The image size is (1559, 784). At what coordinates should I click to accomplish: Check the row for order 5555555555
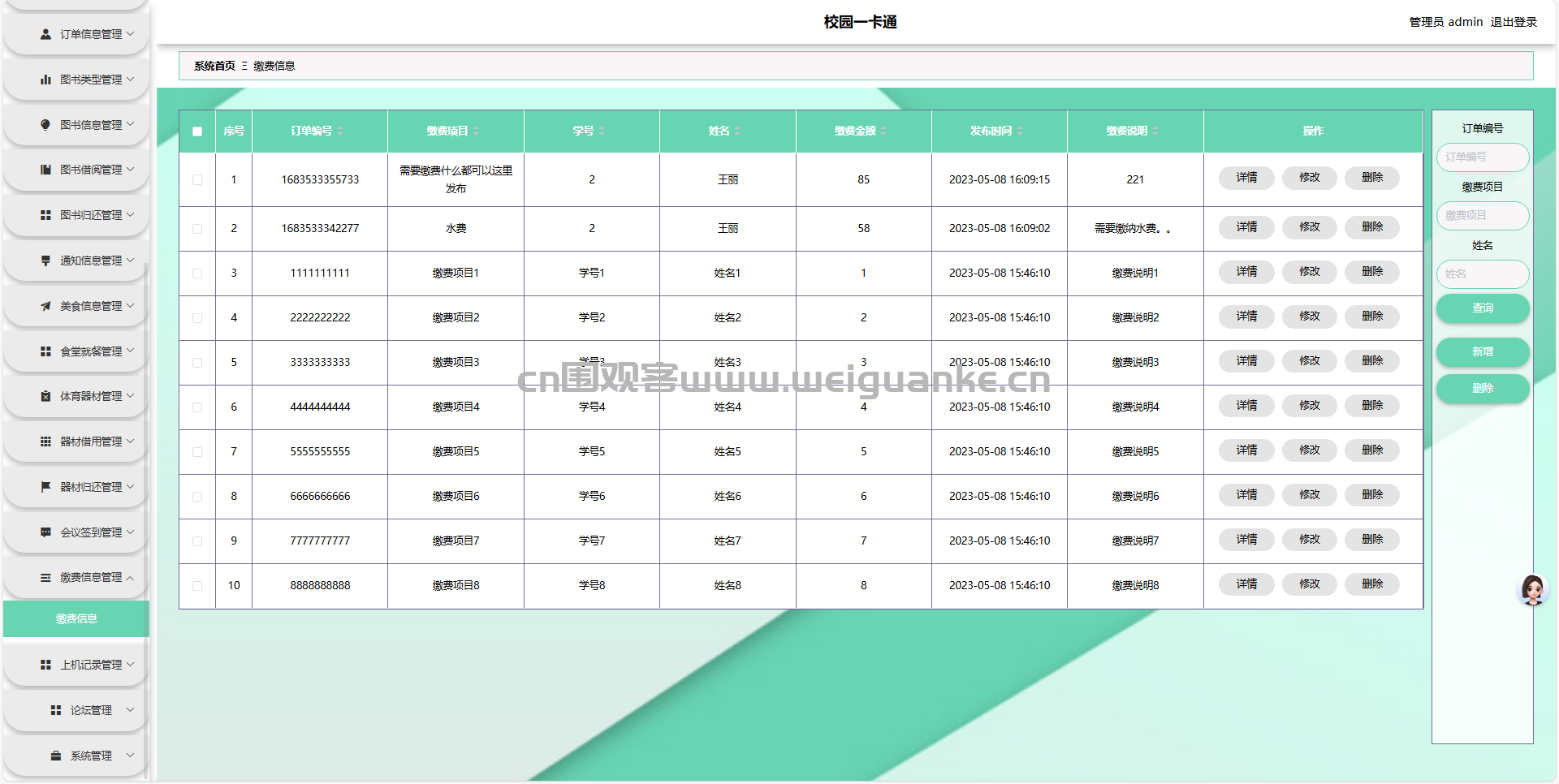tap(197, 452)
